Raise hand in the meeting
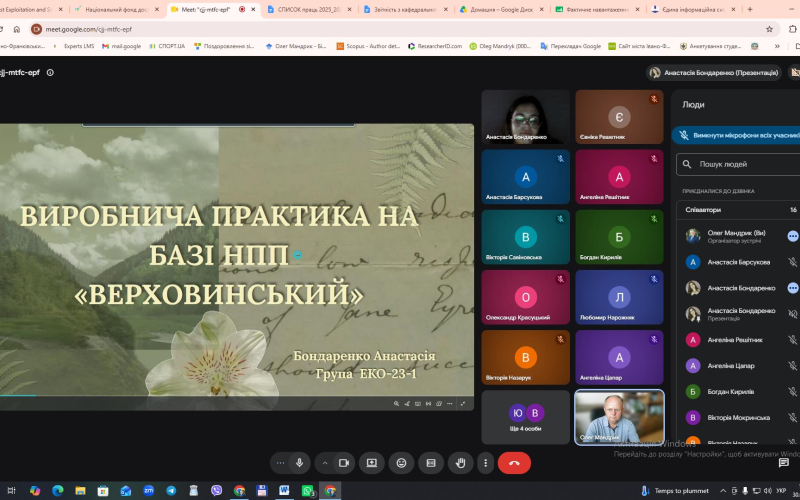Image resolution: width=800 pixels, height=500 pixels. [461, 463]
